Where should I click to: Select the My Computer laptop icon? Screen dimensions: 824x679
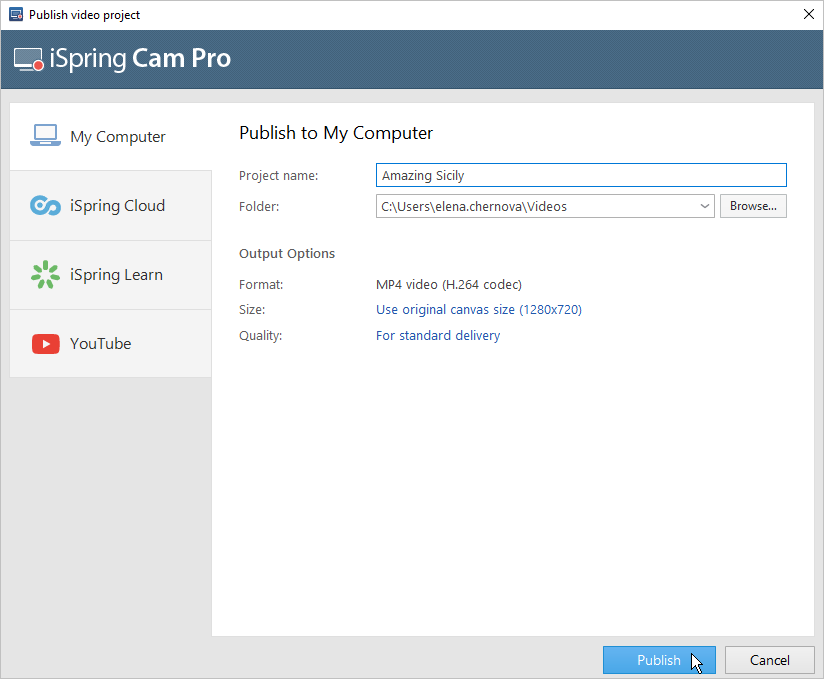pyautogui.click(x=45, y=136)
